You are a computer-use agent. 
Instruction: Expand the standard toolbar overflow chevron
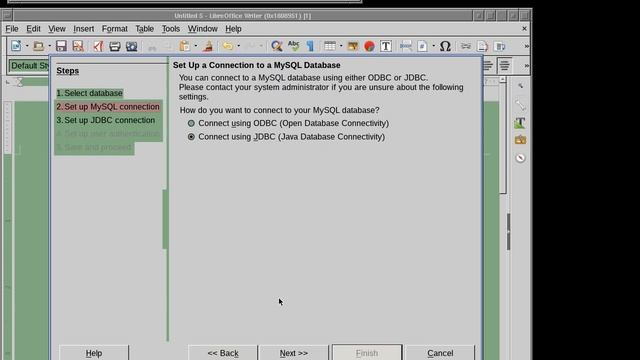pos(527,46)
